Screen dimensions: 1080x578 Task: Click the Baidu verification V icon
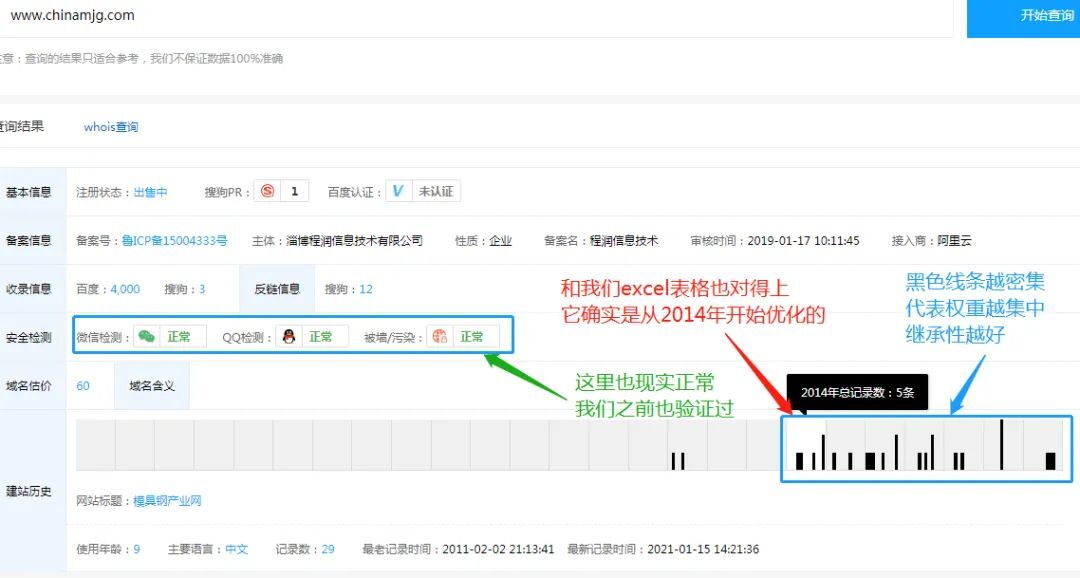[x=398, y=192]
